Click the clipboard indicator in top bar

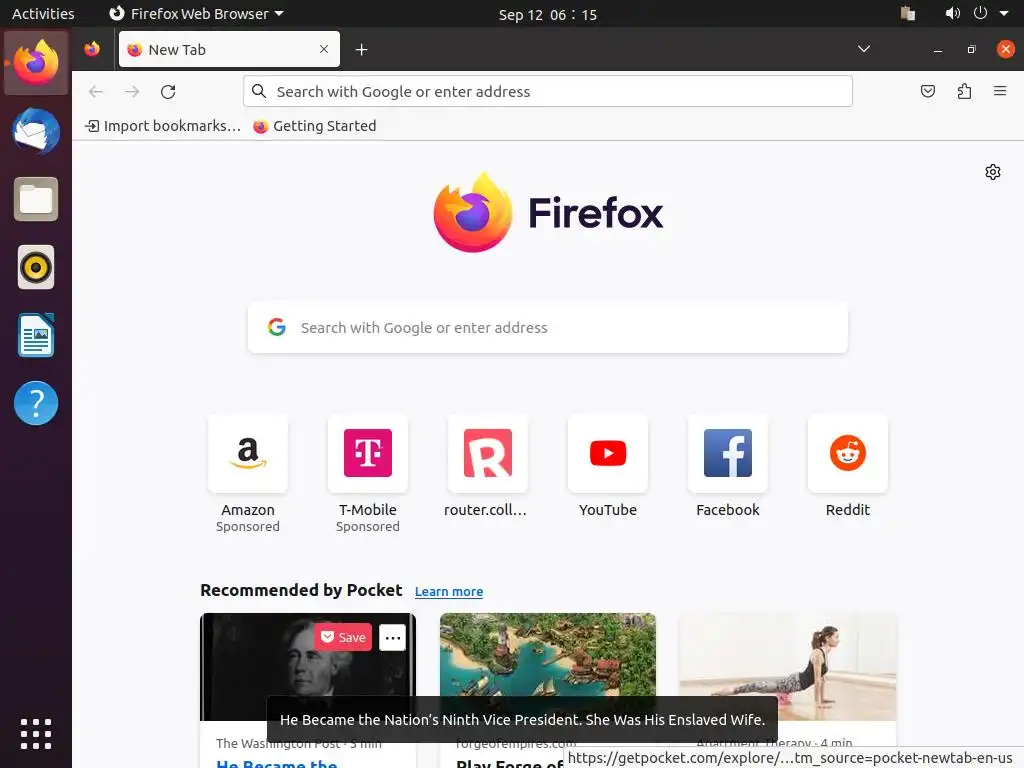click(x=907, y=14)
